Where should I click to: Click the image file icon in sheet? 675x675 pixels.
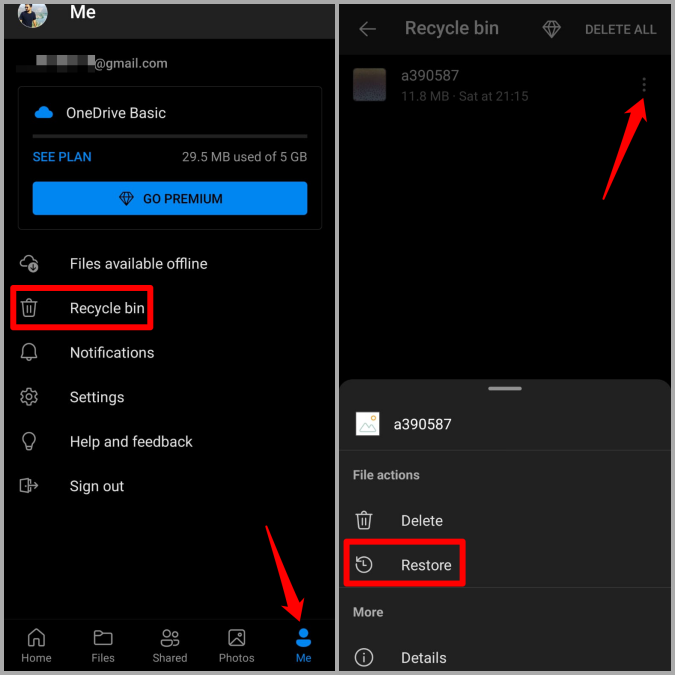click(368, 424)
